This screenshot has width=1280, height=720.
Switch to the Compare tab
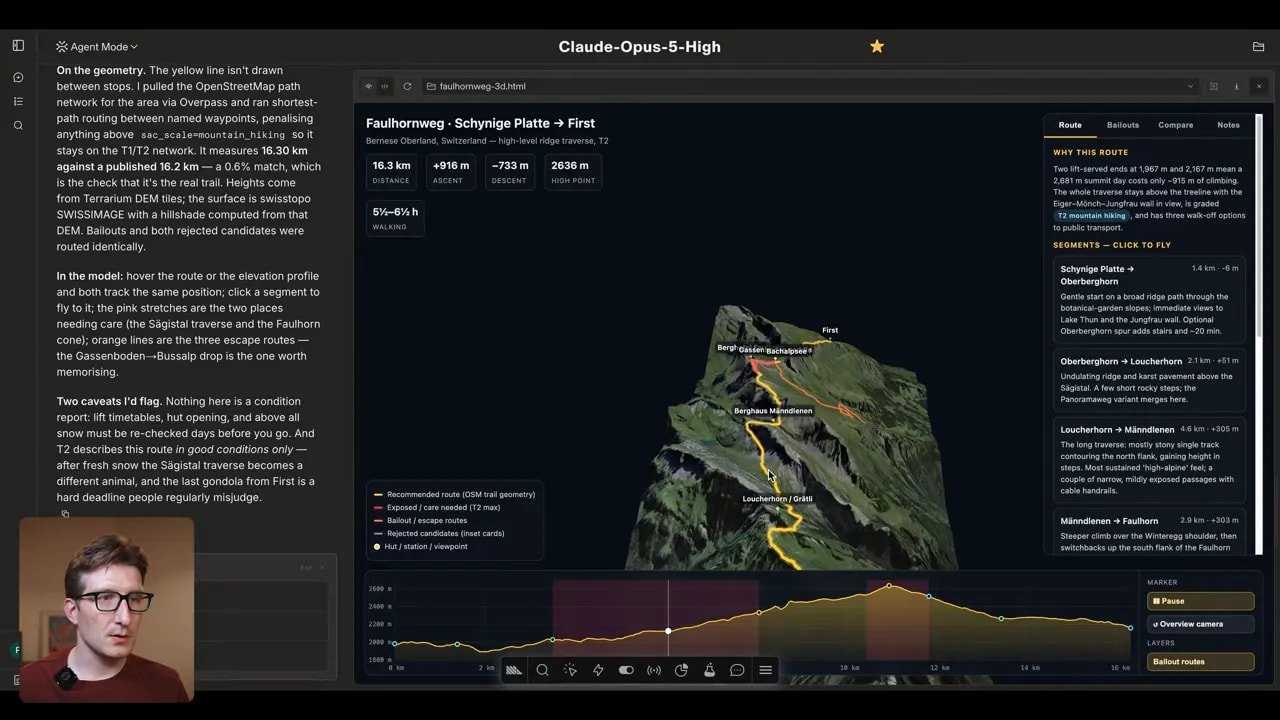pyautogui.click(x=1175, y=125)
